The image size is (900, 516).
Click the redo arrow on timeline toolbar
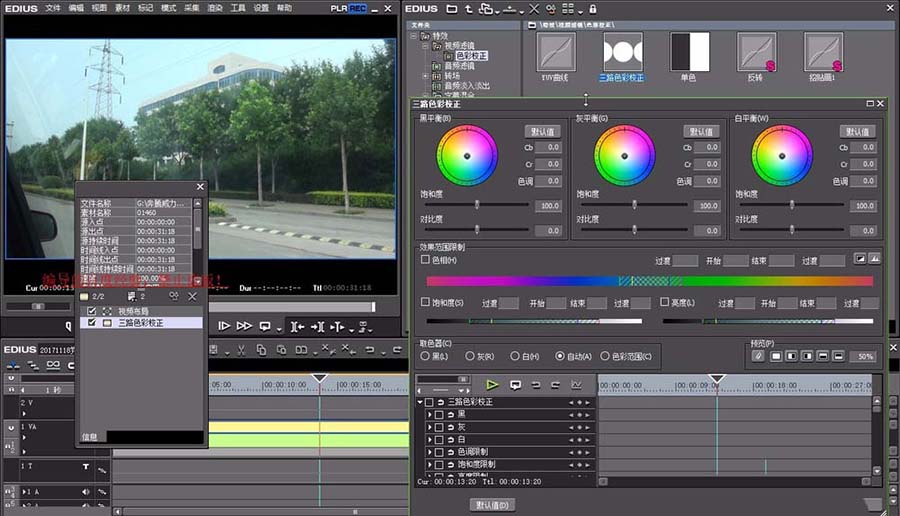pos(397,350)
